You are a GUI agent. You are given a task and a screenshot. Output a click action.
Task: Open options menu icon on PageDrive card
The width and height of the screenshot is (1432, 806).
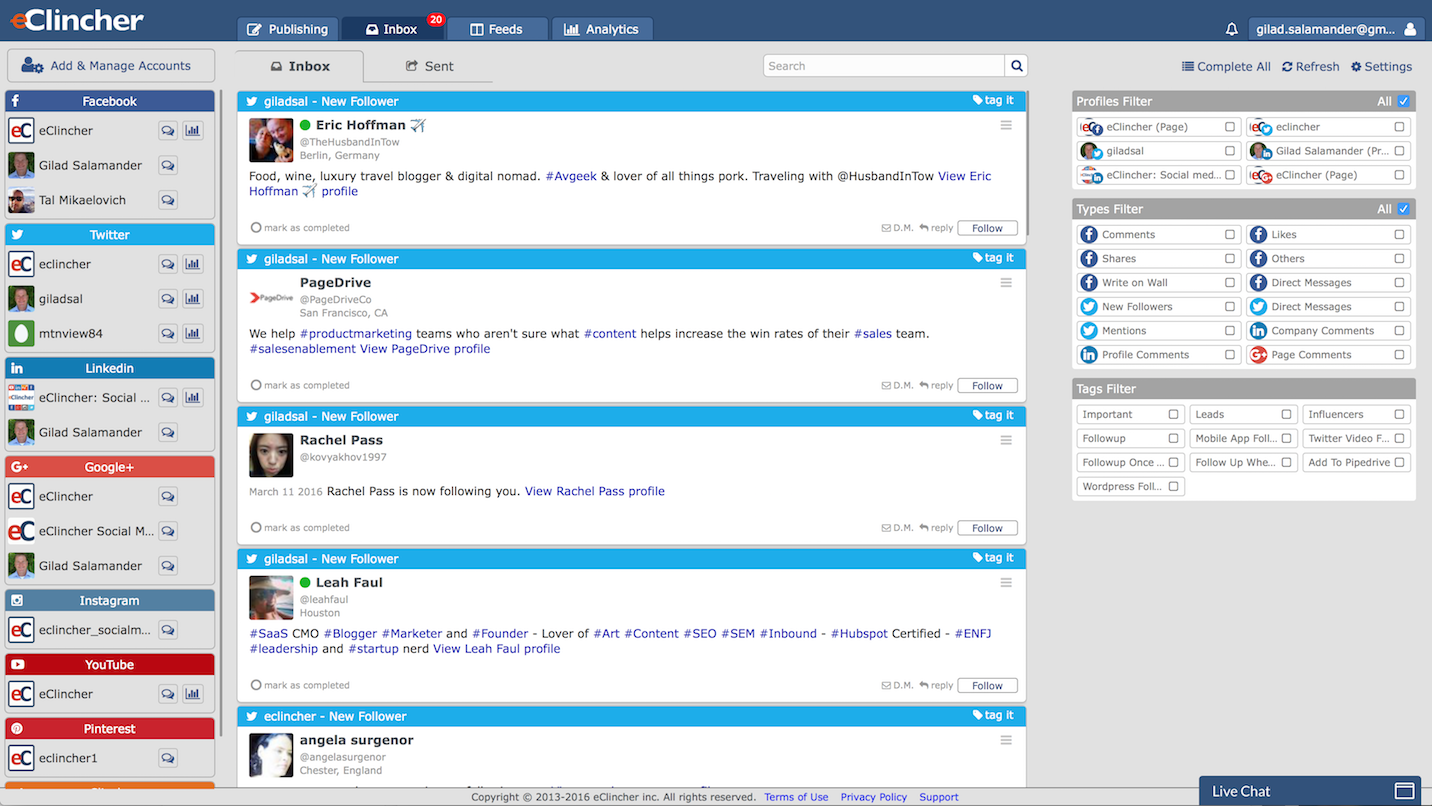(x=1006, y=283)
